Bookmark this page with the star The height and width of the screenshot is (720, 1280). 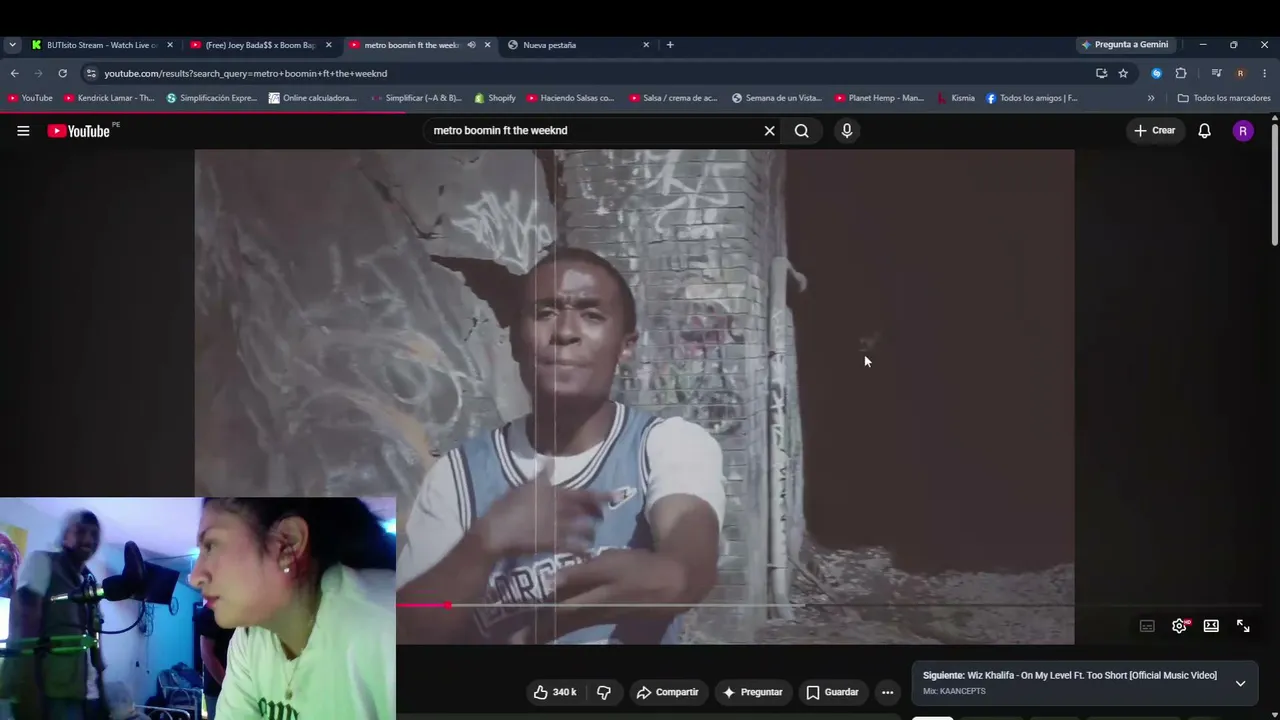[1123, 73]
